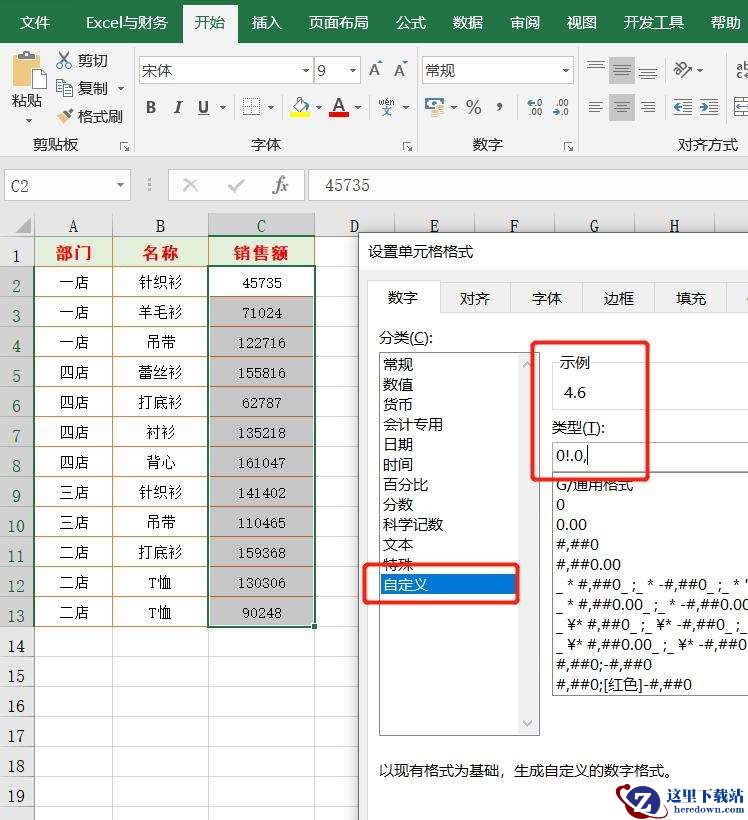The image size is (748, 820).
Task: Expand the fill color palette arrow
Action: (319, 107)
